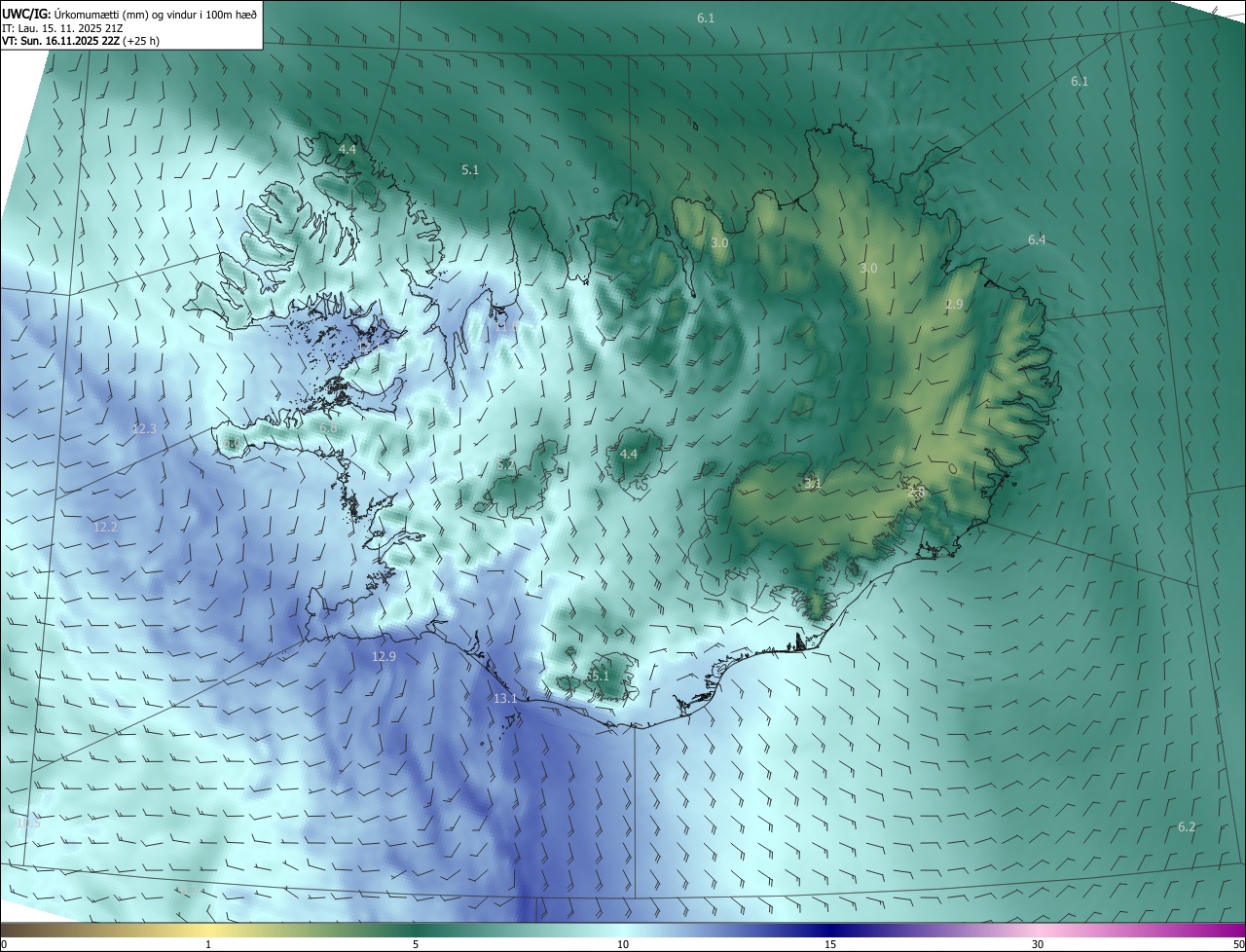Click the 6.2 value label
The width and height of the screenshot is (1246, 952).
(1187, 826)
